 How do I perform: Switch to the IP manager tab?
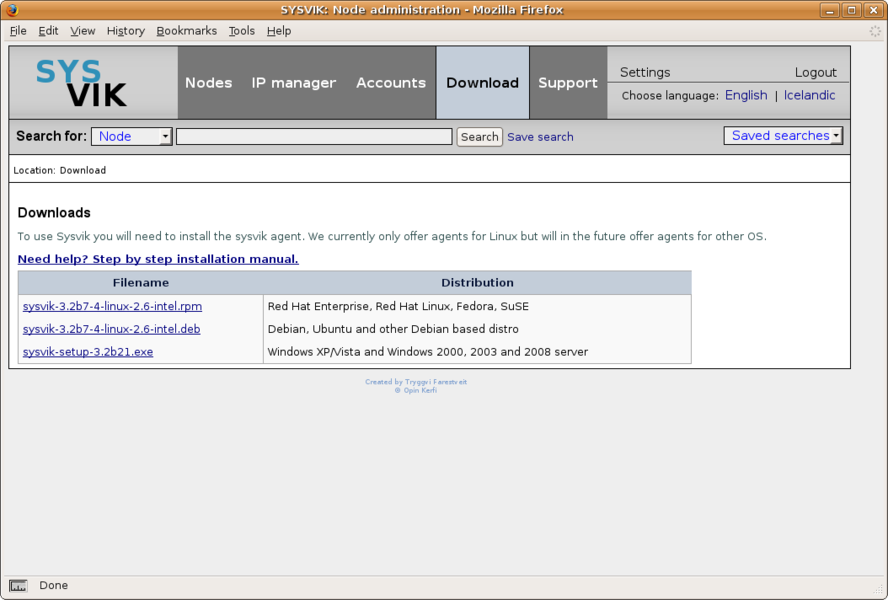(294, 83)
